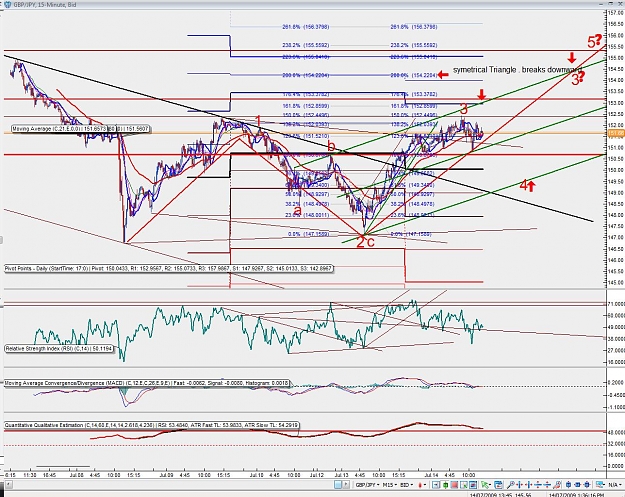Click first horizontal compress/expand bars icon
Image resolution: width=625 pixels, height=497 pixels.
520,485
